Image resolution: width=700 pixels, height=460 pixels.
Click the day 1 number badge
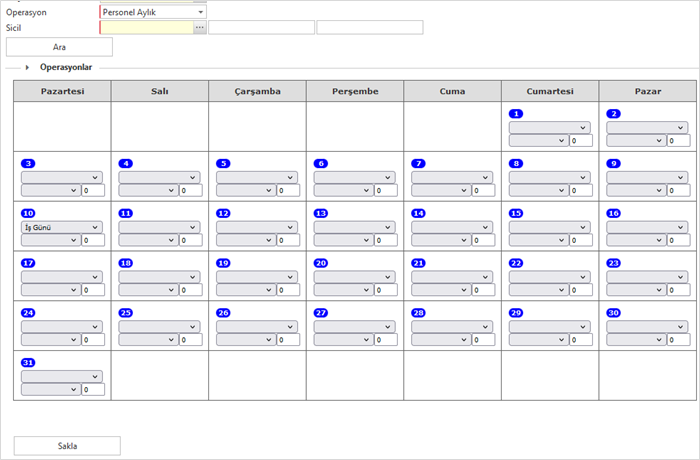pos(516,114)
